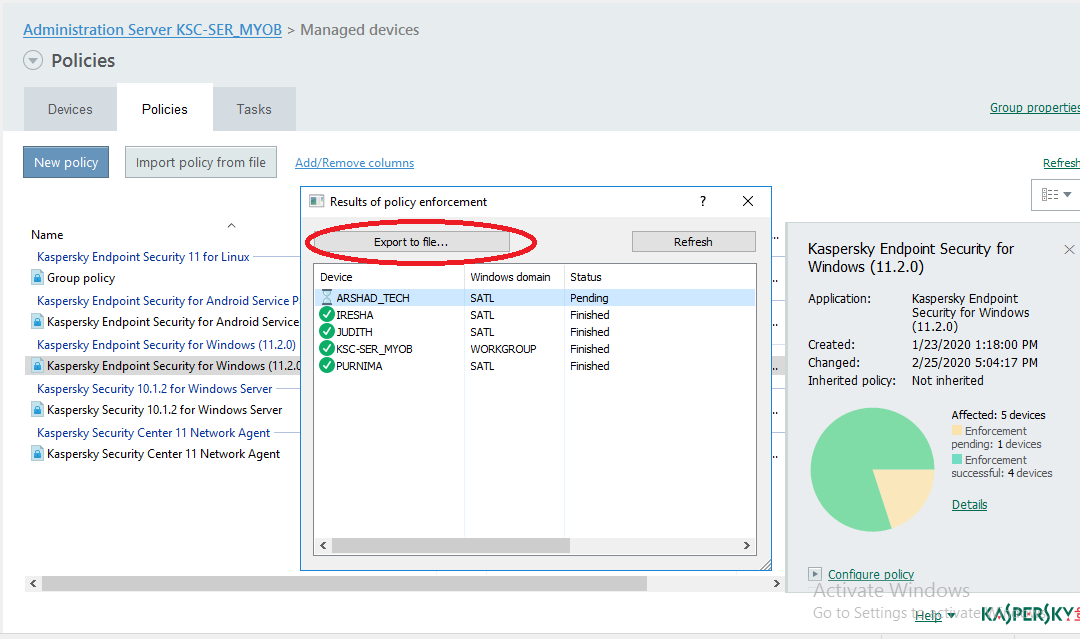Collapse the Policies section header arrow

tap(33, 61)
